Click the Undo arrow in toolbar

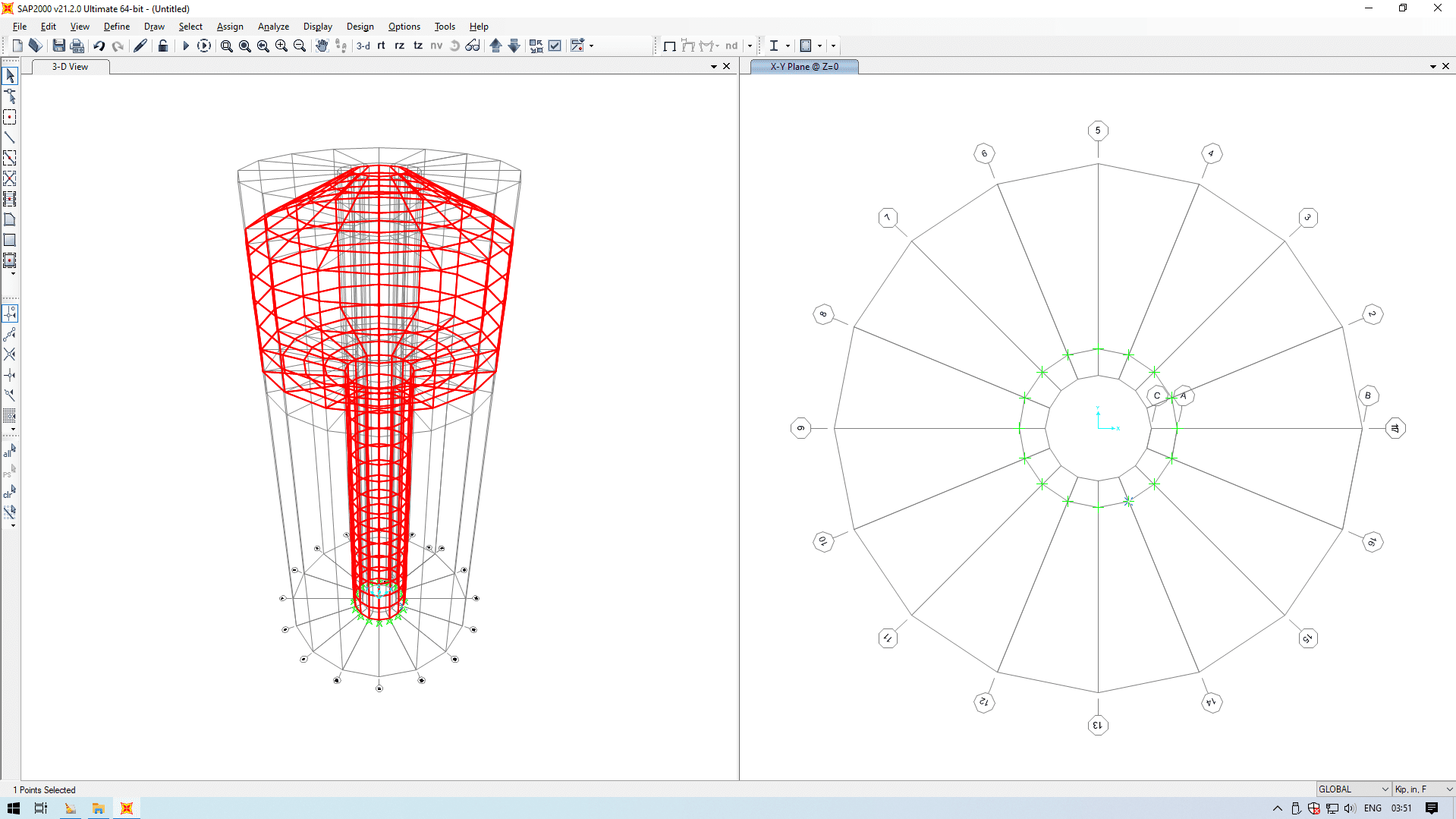(x=99, y=46)
